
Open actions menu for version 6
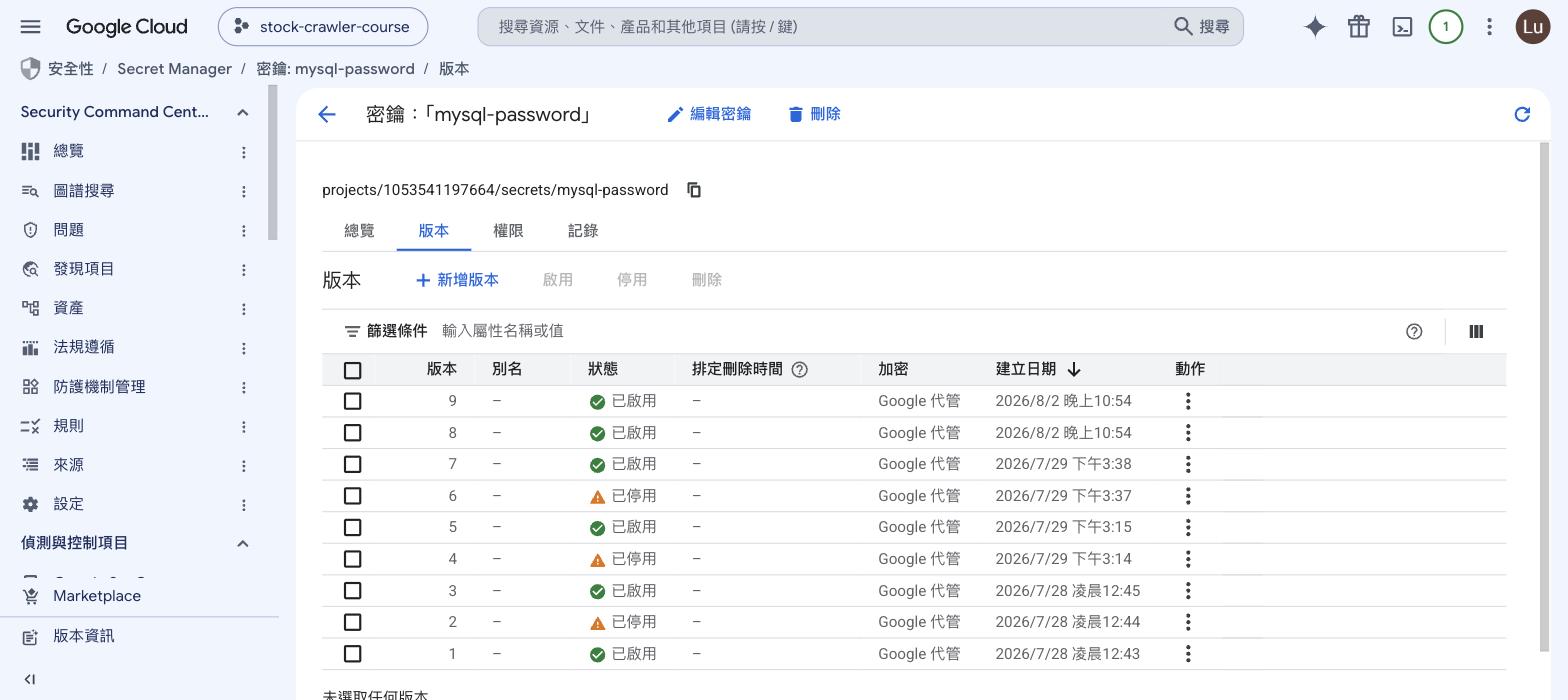[1188, 496]
